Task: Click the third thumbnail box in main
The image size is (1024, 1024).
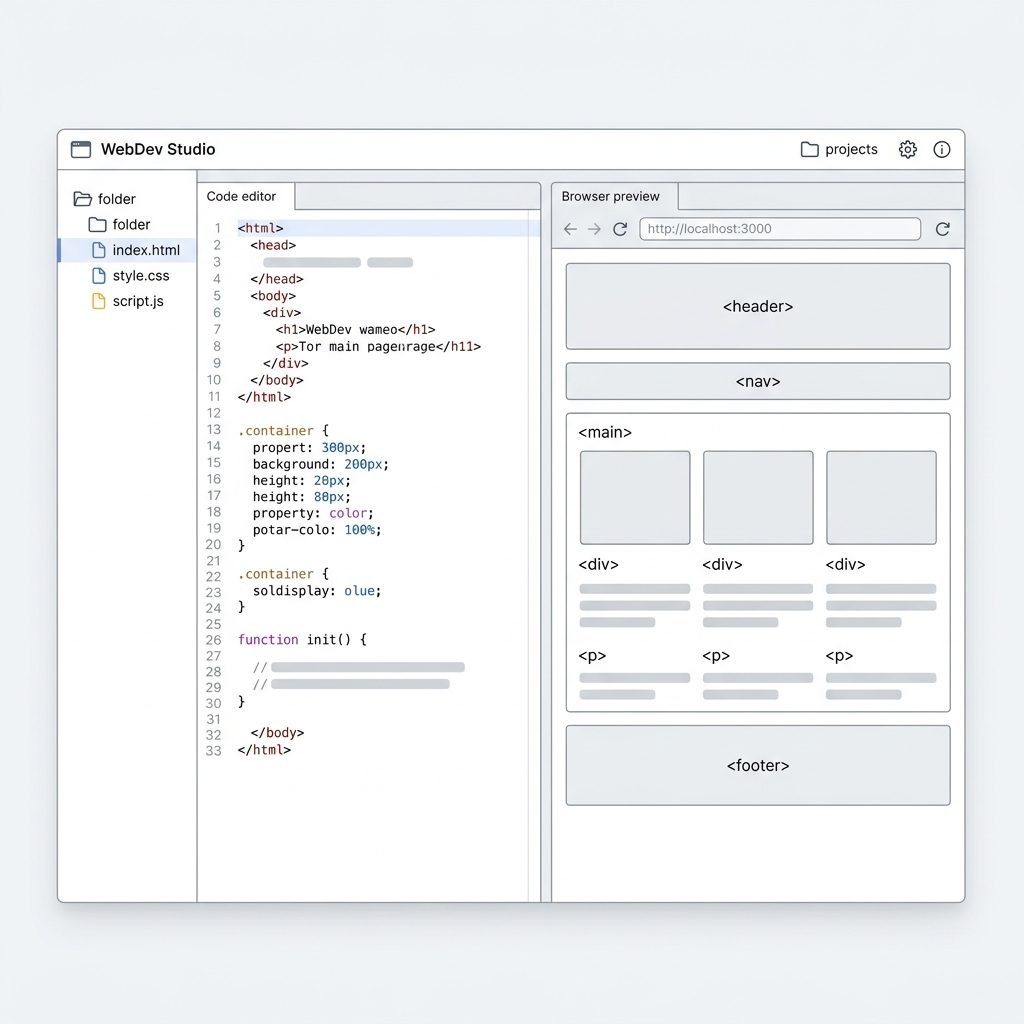Action: [881, 498]
